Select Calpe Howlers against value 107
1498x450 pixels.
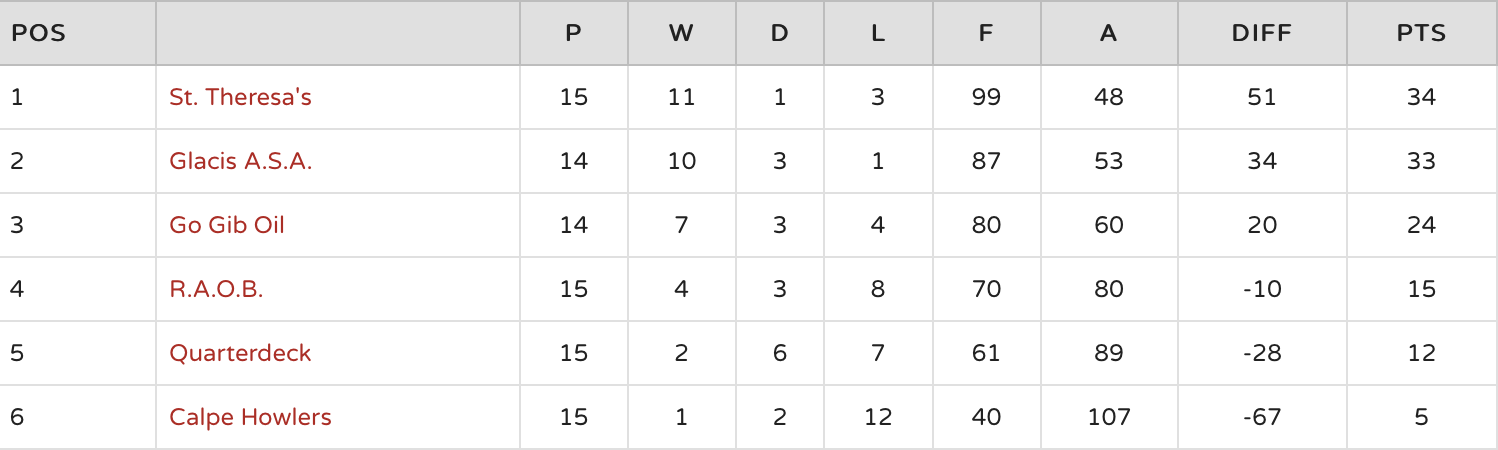coord(1108,417)
